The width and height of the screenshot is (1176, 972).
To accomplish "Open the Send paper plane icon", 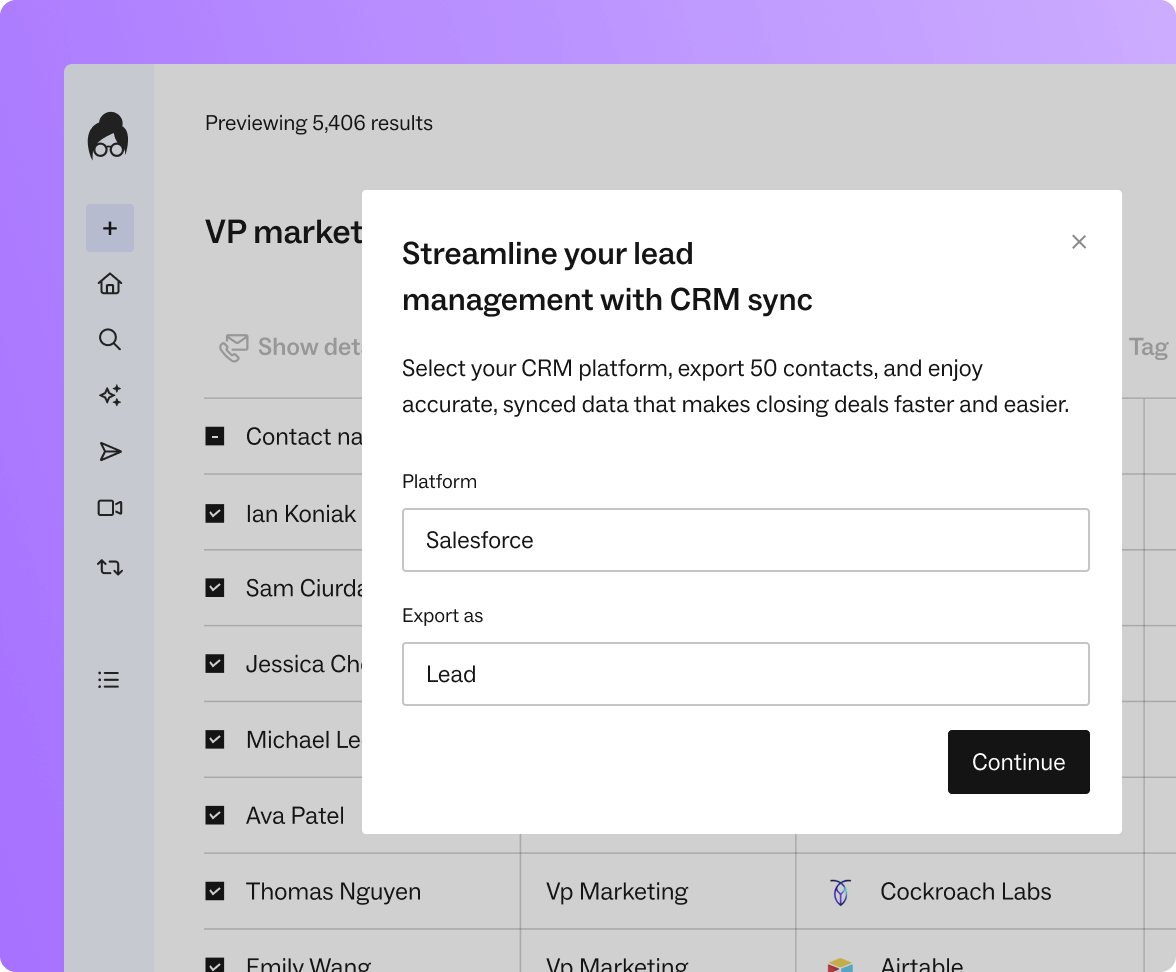I will pos(110,452).
